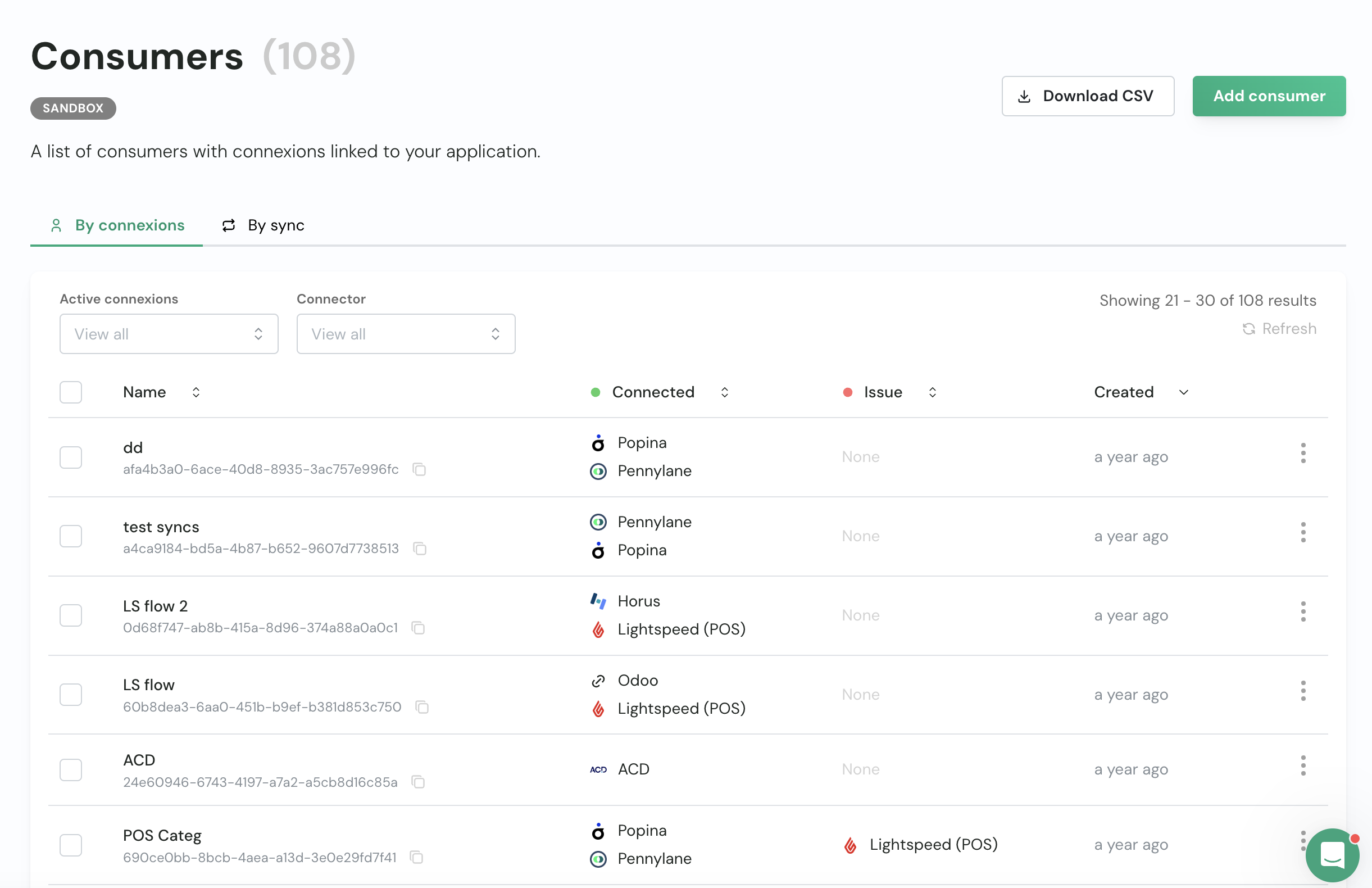Expand the Connector filter dropdown
Image resolution: width=1372 pixels, height=888 pixels.
coord(405,334)
